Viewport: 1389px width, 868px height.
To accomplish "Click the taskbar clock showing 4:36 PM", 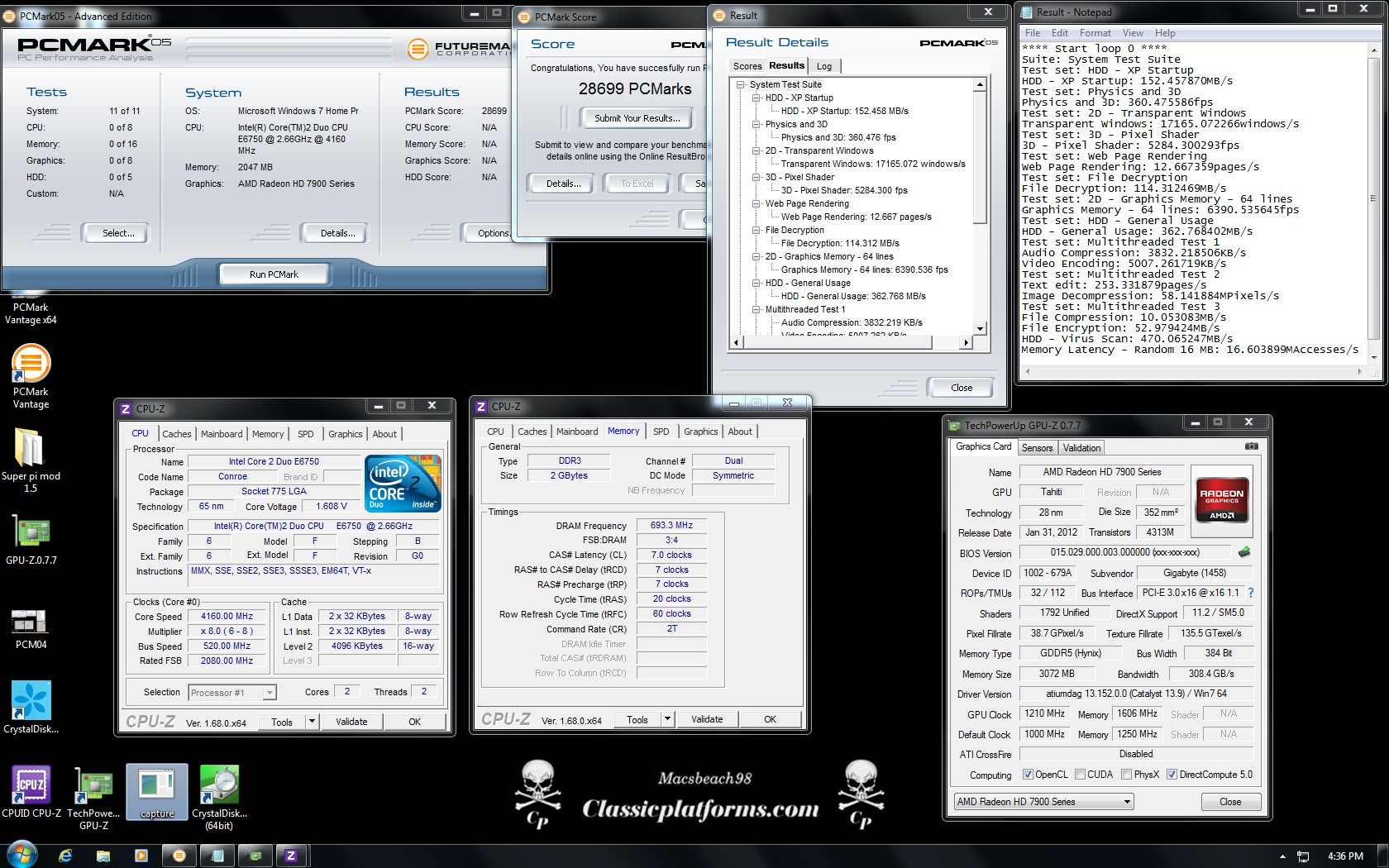I will click(1345, 856).
